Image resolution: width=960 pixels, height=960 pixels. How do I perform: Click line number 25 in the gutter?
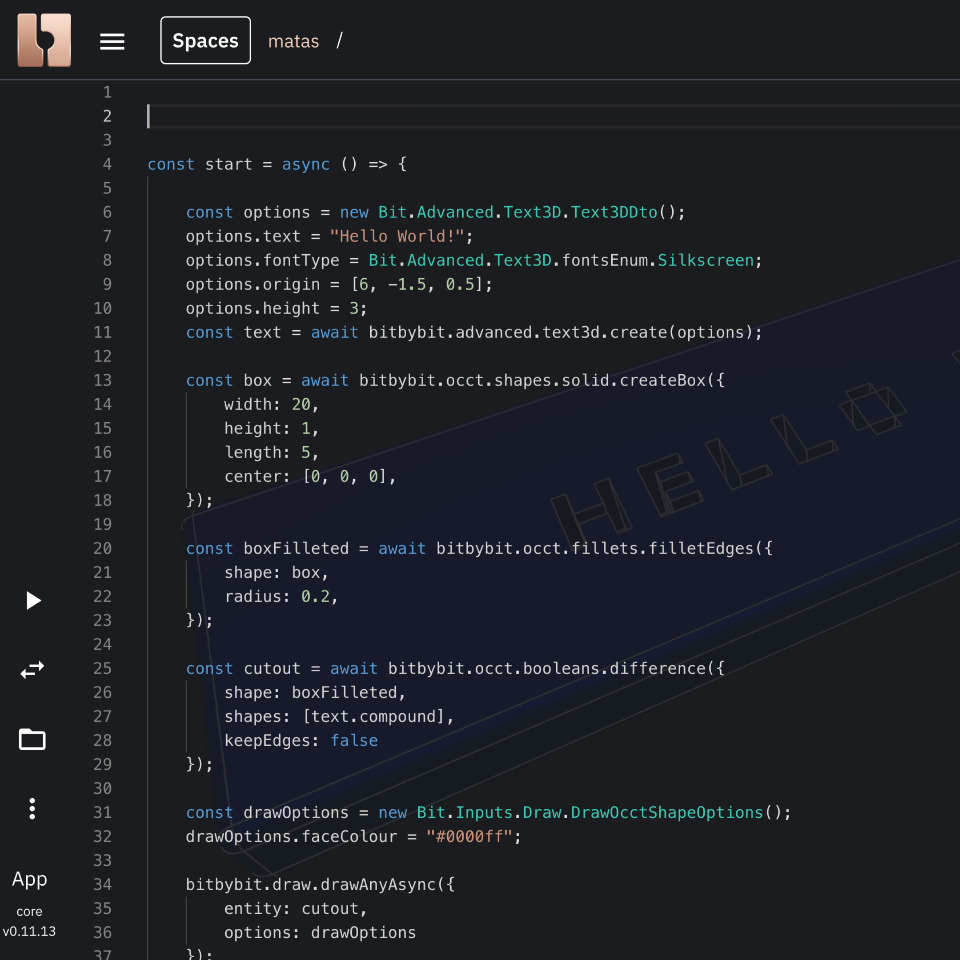pyautogui.click(x=102, y=668)
